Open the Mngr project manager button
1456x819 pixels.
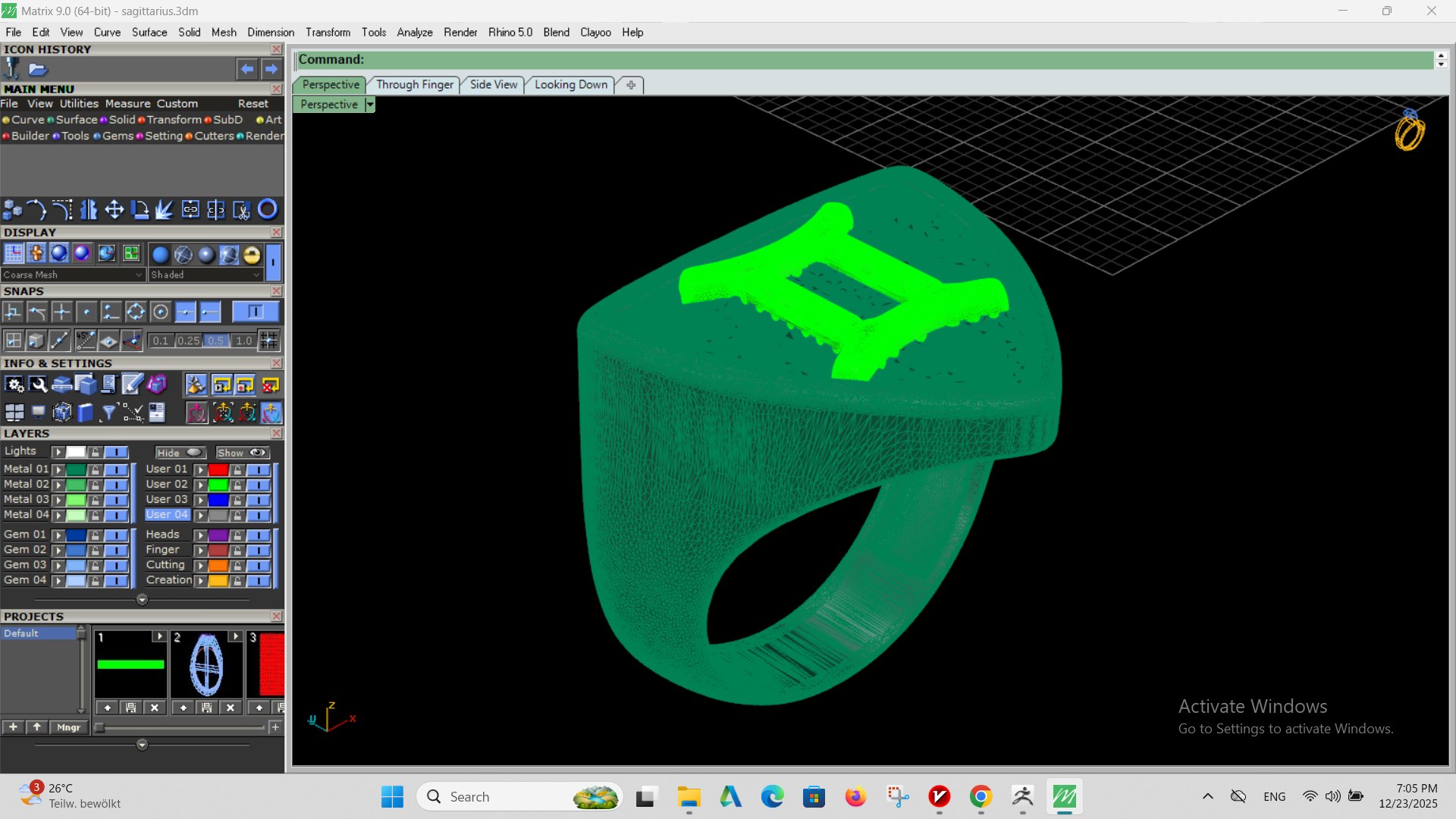click(x=68, y=727)
